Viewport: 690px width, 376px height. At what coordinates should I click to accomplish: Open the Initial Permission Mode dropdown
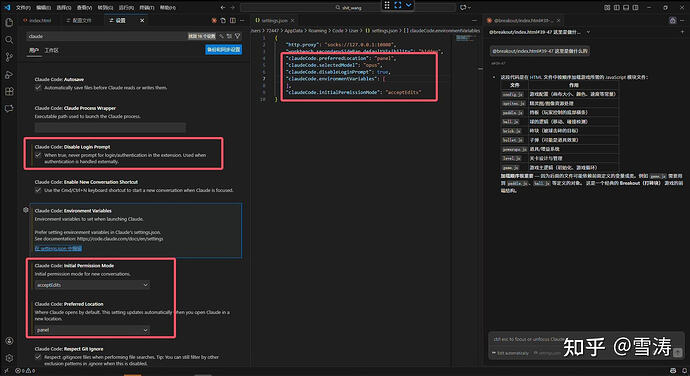click(x=92, y=285)
